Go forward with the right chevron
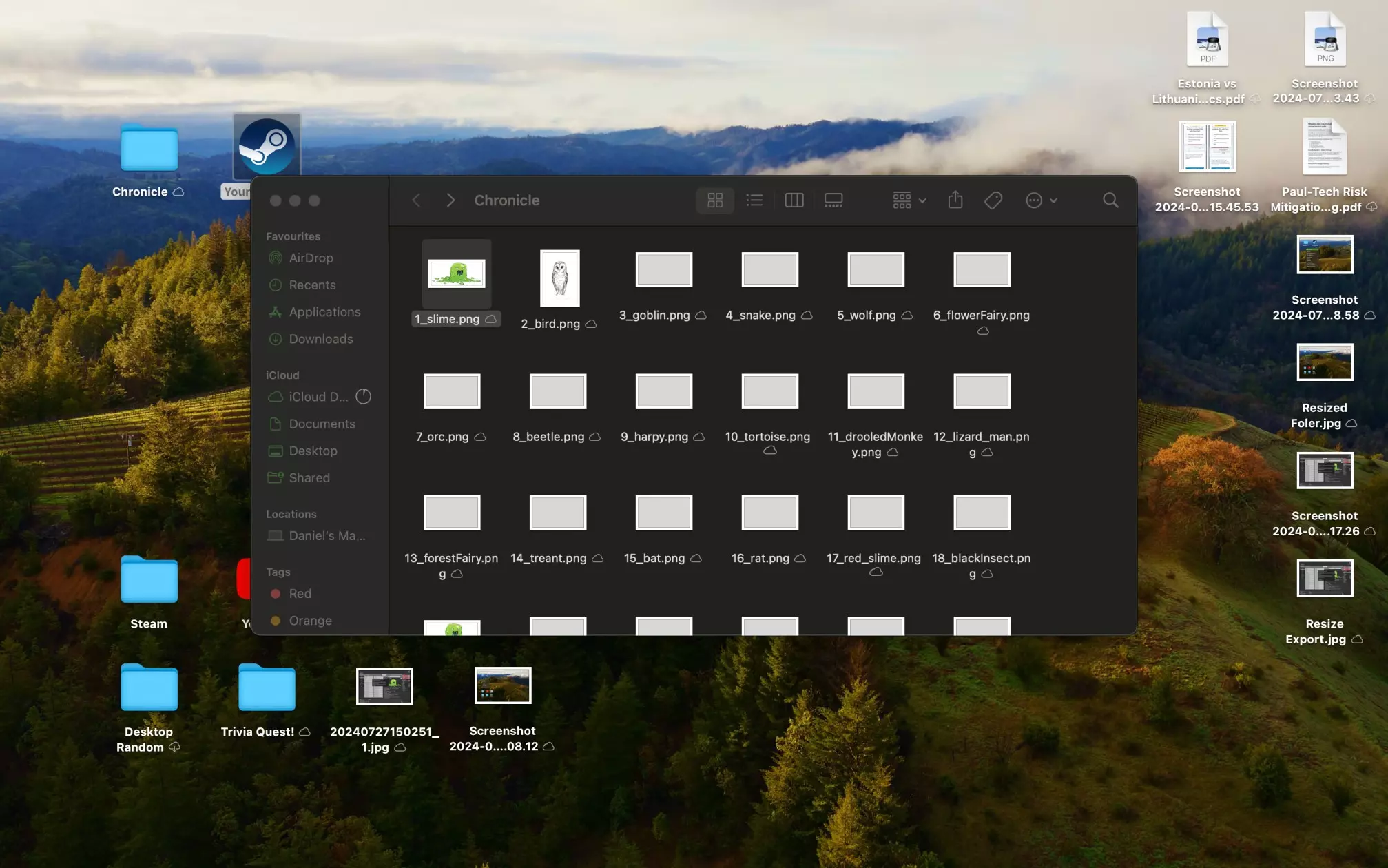1388x868 pixels. click(450, 200)
